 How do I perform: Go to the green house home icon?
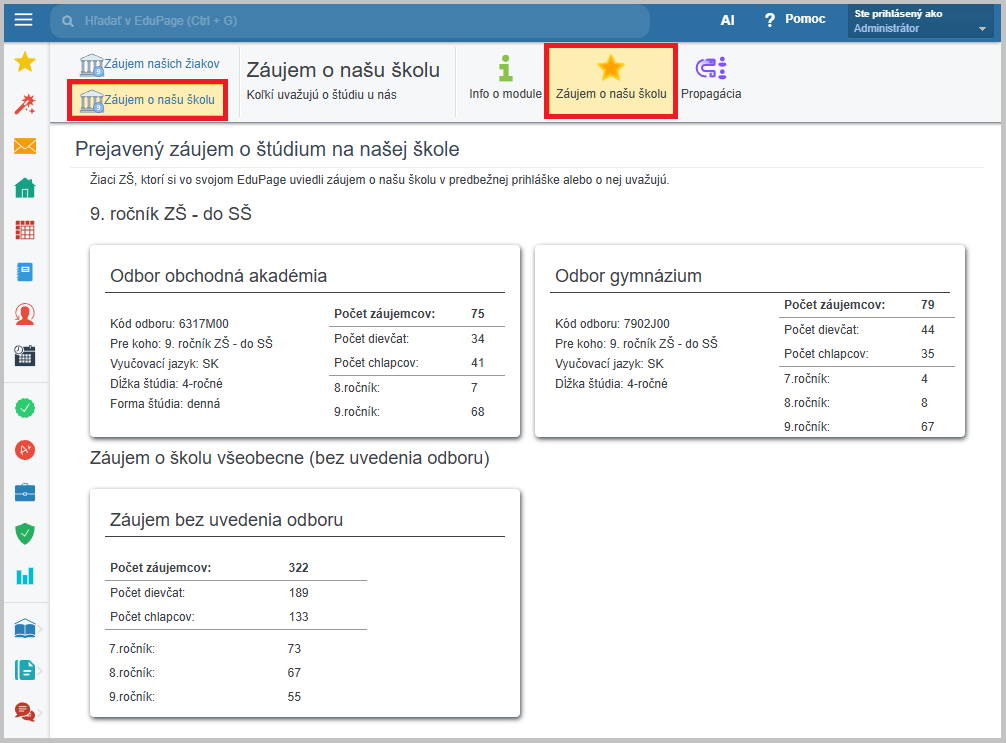(25, 188)
